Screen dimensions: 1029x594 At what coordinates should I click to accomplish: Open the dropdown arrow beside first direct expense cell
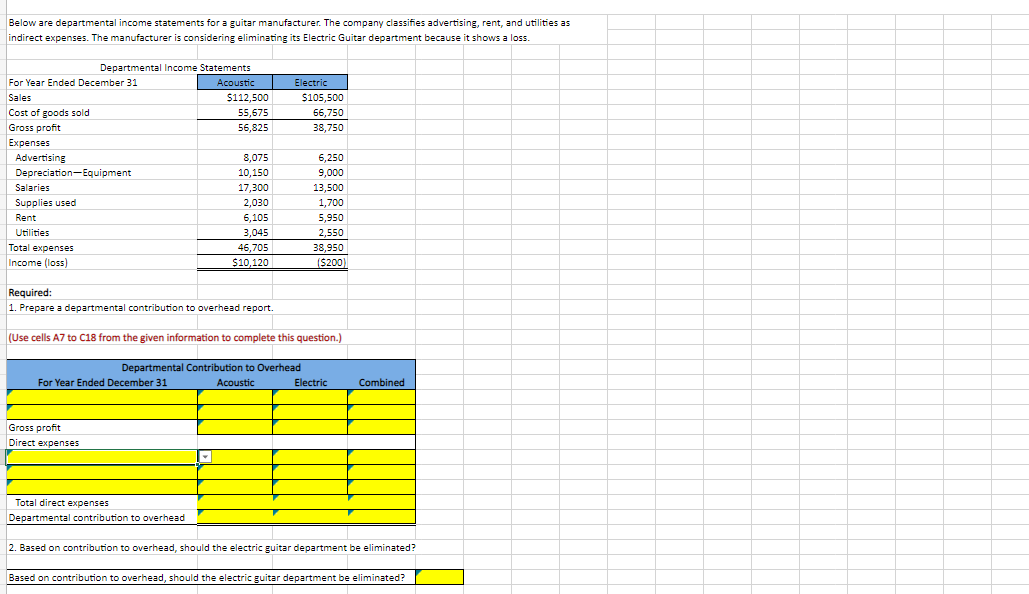coord(205,457)
